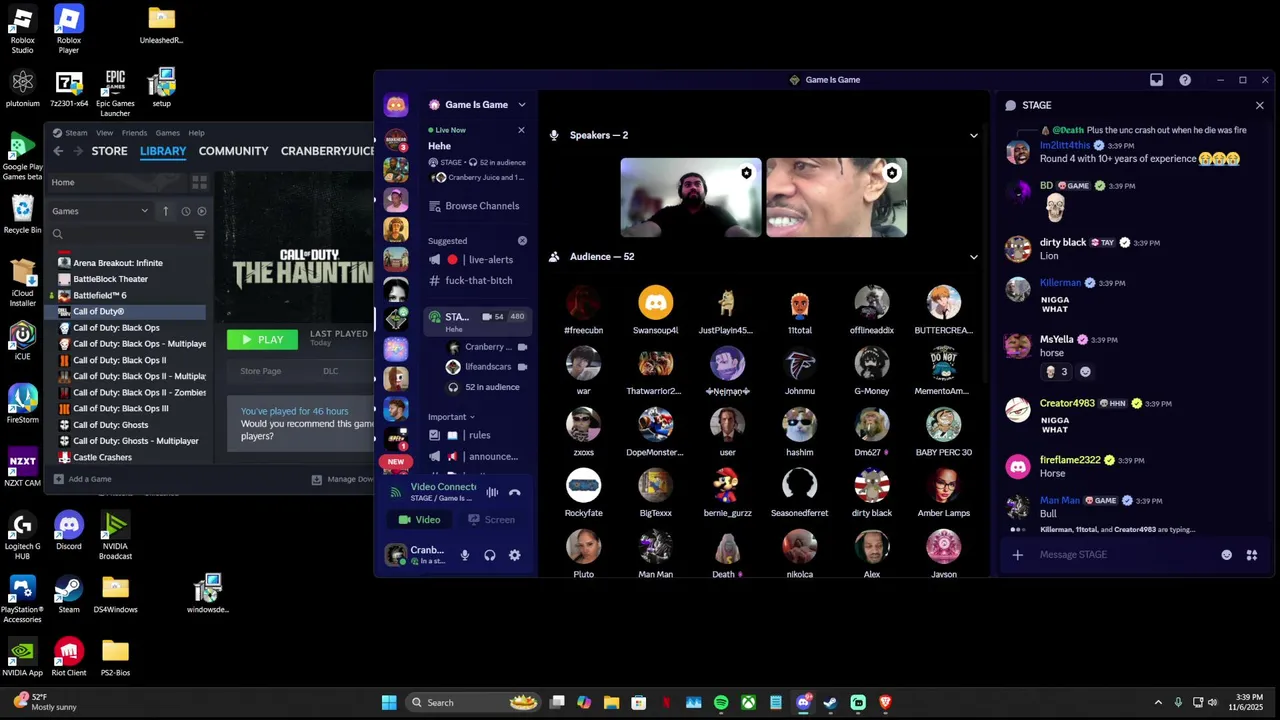Open Riot Client desktop icon

coord(69,657)
